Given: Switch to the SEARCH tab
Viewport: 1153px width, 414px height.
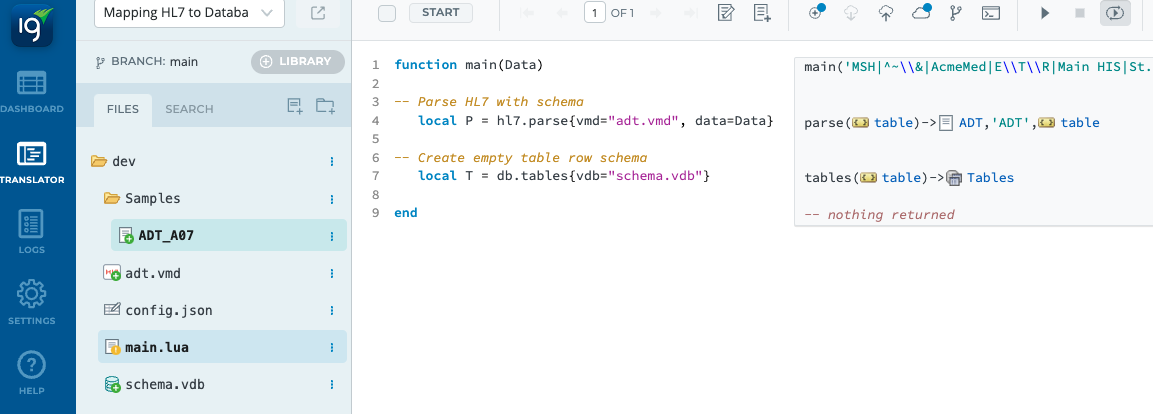Looking at the screenshot, I should [189, 109].
